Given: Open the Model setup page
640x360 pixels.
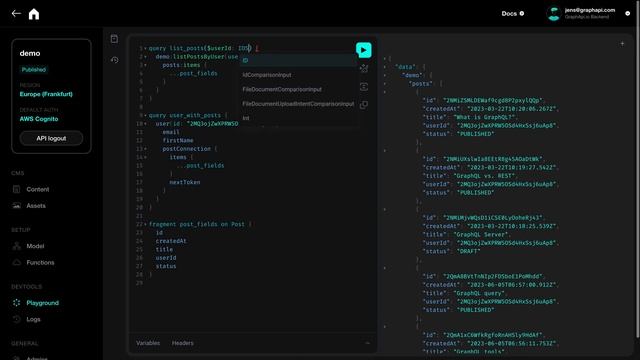Looking at the screenshot, I should click(x=35, y=246).
